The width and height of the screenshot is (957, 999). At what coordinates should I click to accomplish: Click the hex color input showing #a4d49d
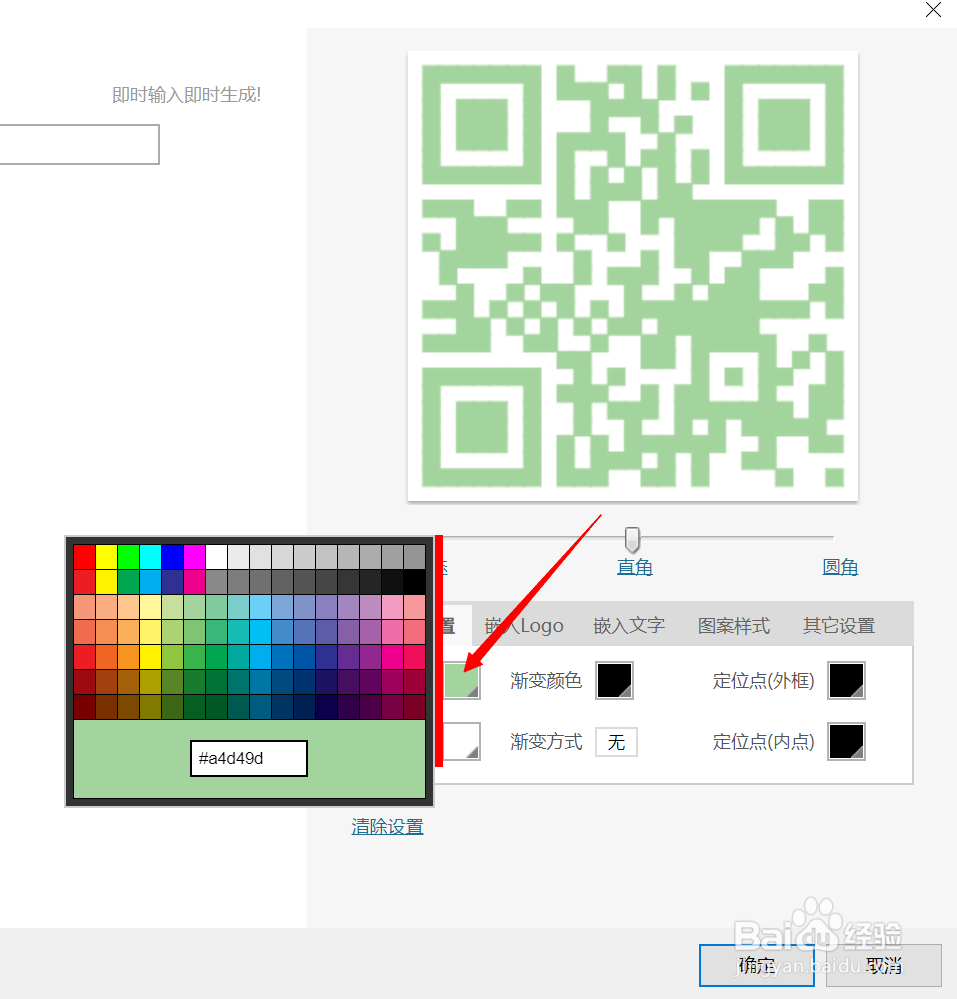point(248,758)
